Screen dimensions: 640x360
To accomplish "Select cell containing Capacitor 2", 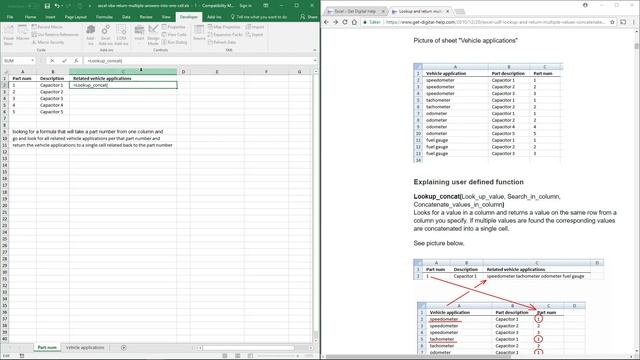I will 53,92.
